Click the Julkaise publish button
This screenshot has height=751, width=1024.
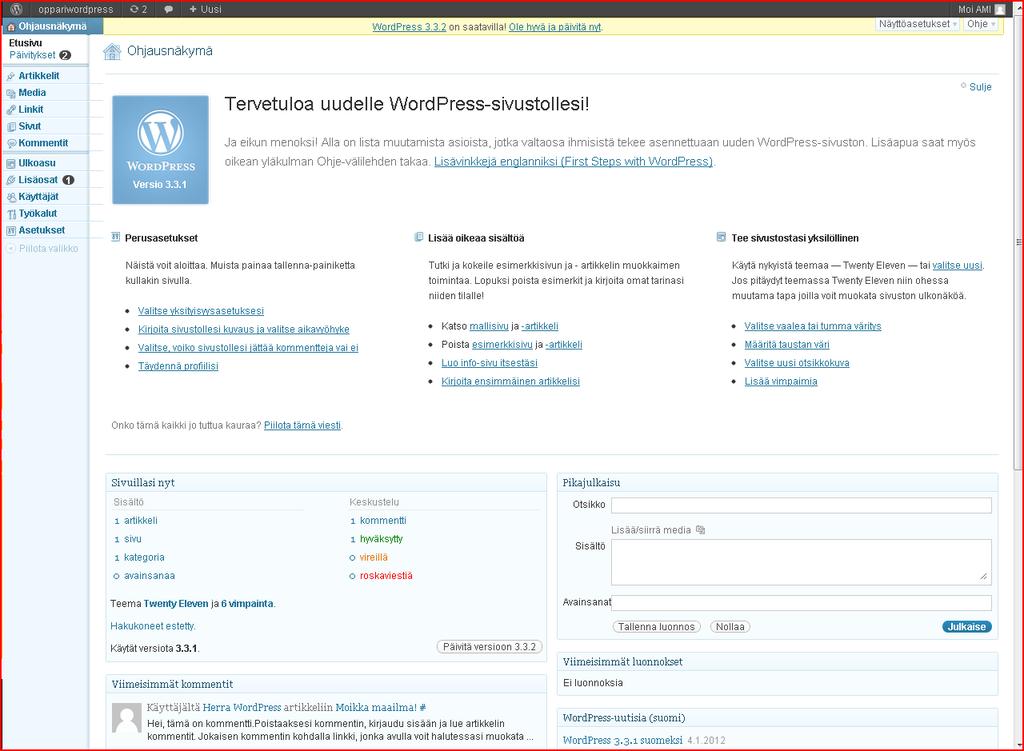[967, 627]
